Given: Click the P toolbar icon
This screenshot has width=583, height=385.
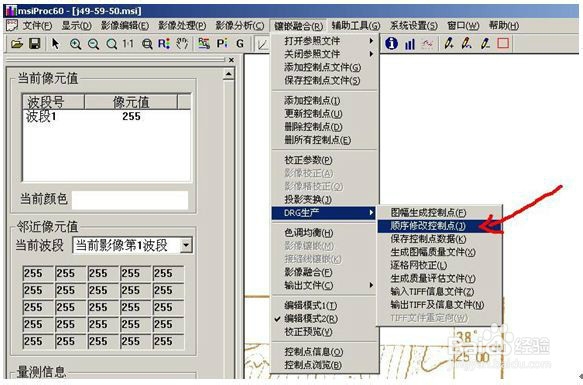Looking at the screenshot, I should click(222, 44).
